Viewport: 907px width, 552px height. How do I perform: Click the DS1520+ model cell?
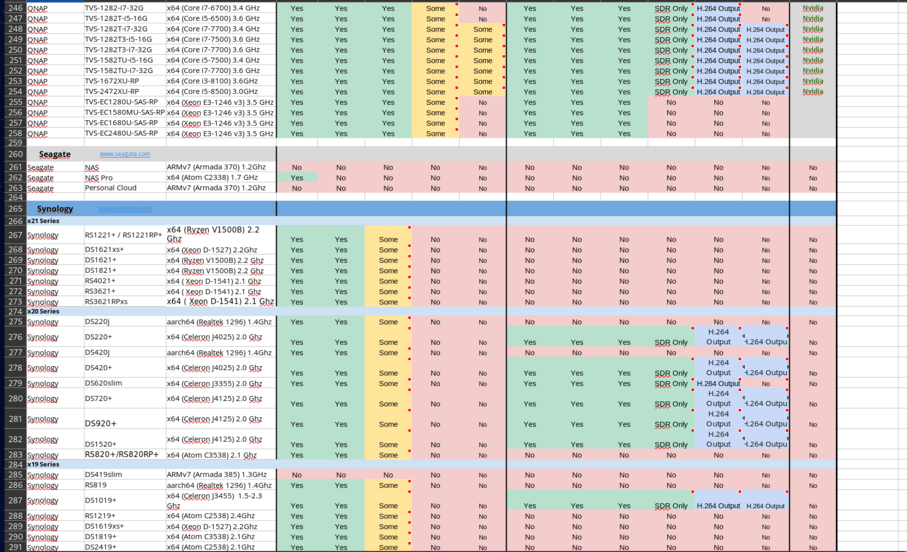pos(124,439)
